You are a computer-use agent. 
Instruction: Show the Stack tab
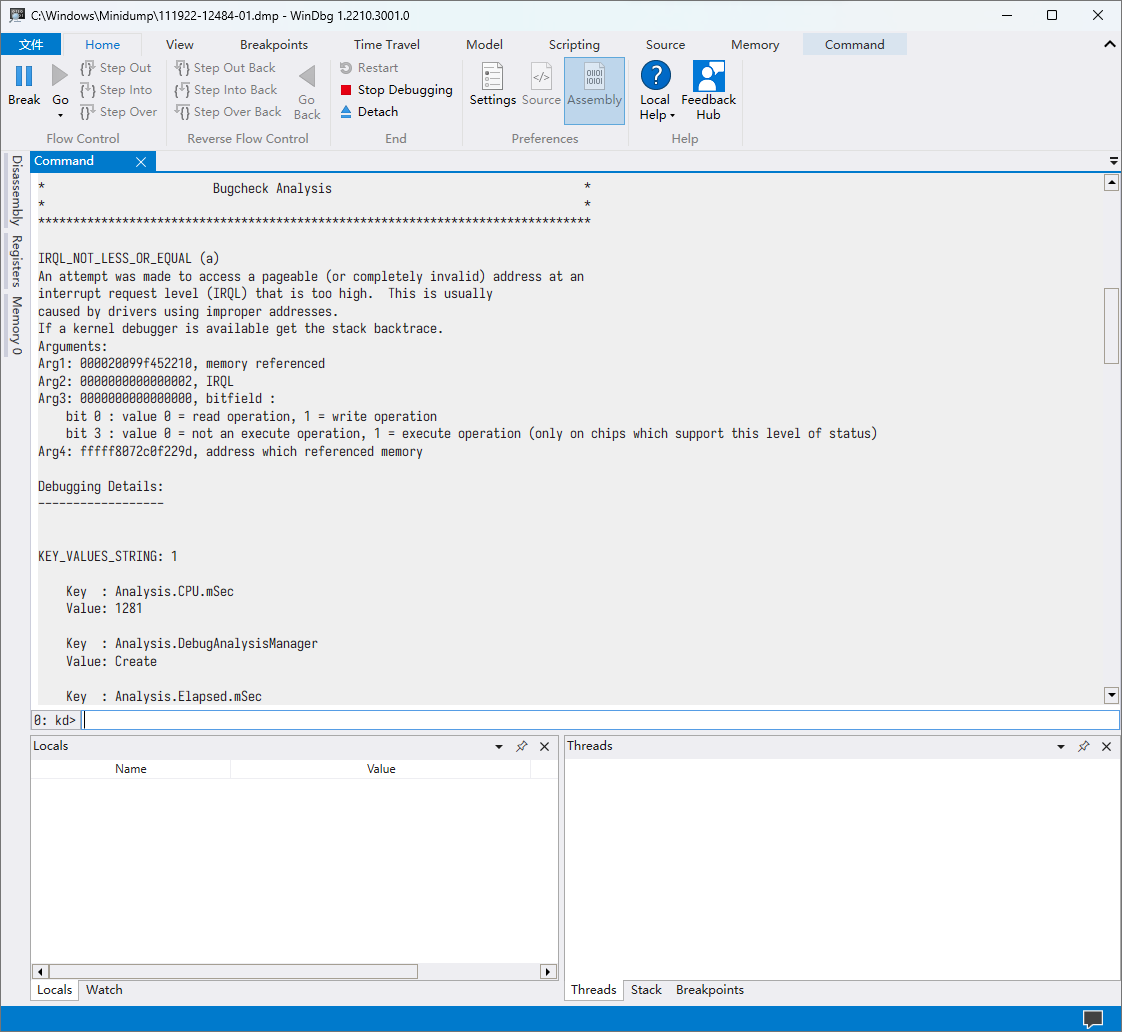(x=646, y=990)
